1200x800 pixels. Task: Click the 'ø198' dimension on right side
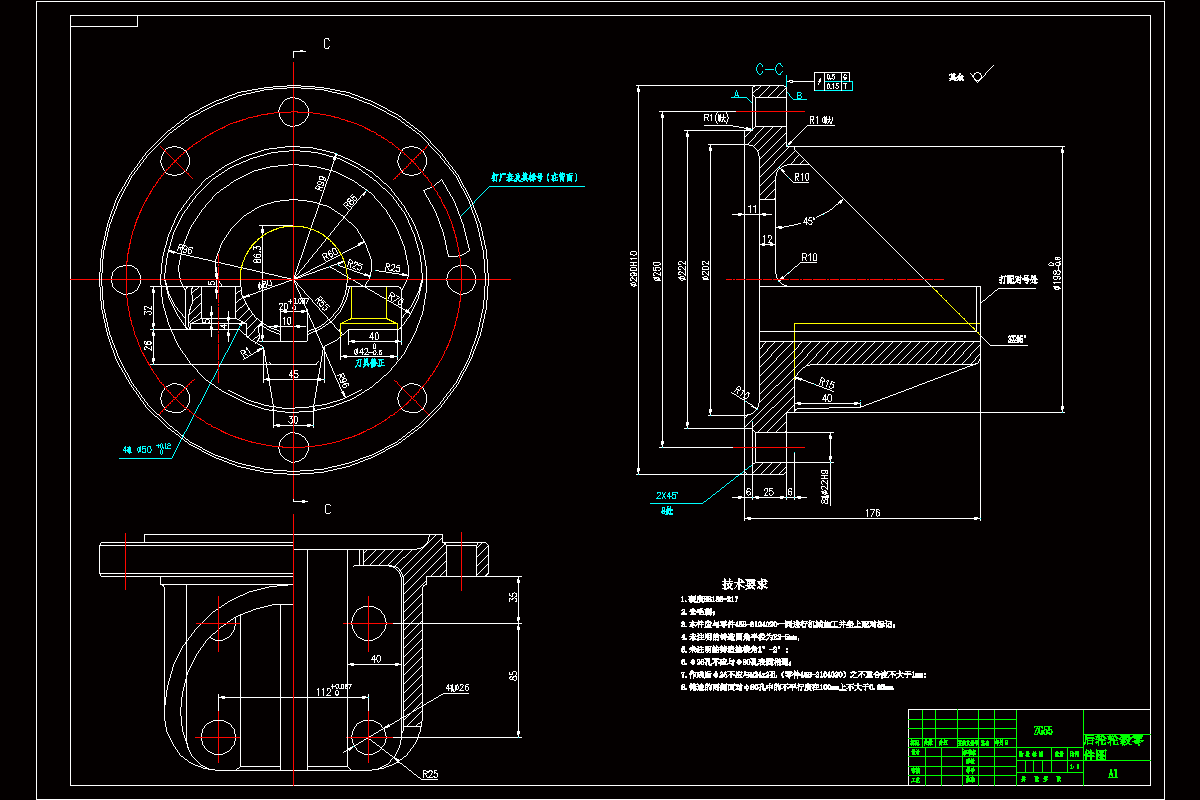click(x=1055, y=271)
